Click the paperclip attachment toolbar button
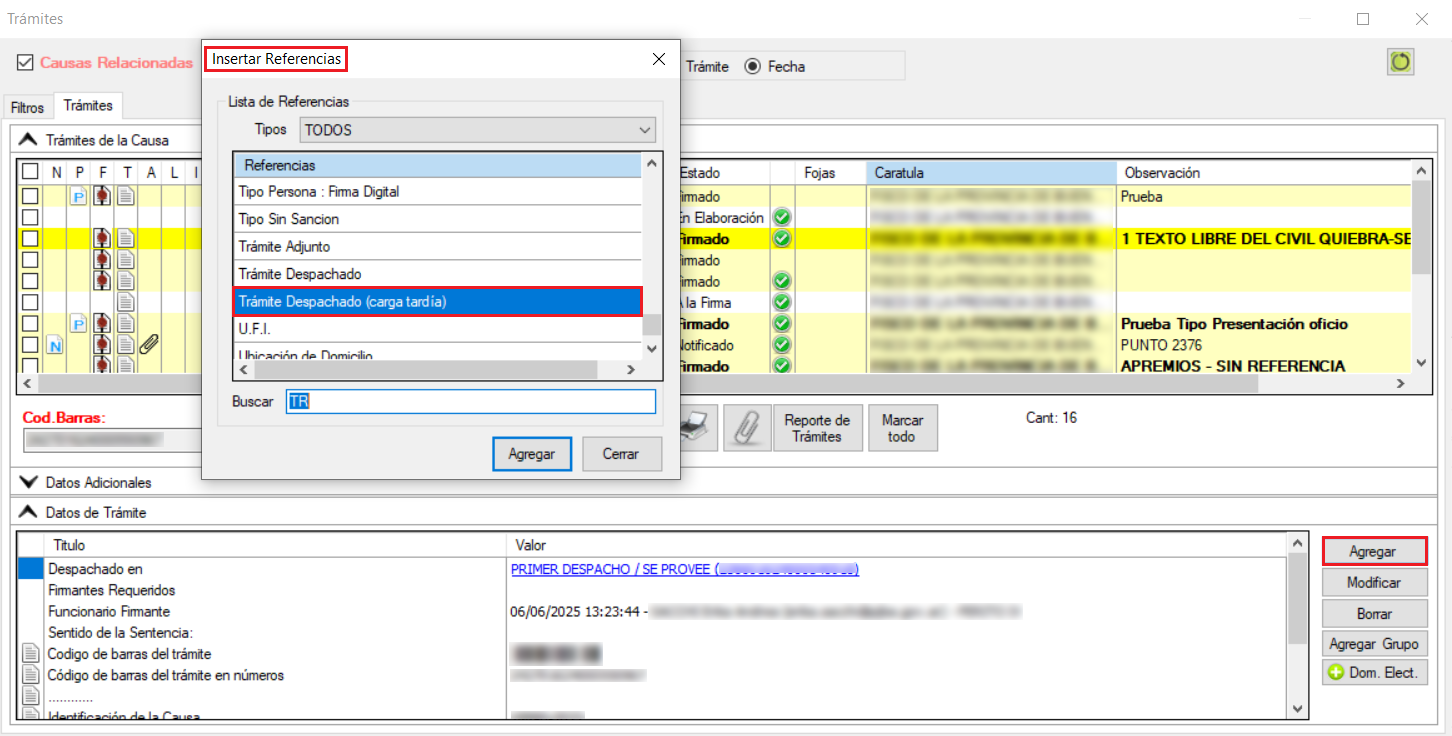The height and width of the screenshot is (736, 1452). pos(741,429)
